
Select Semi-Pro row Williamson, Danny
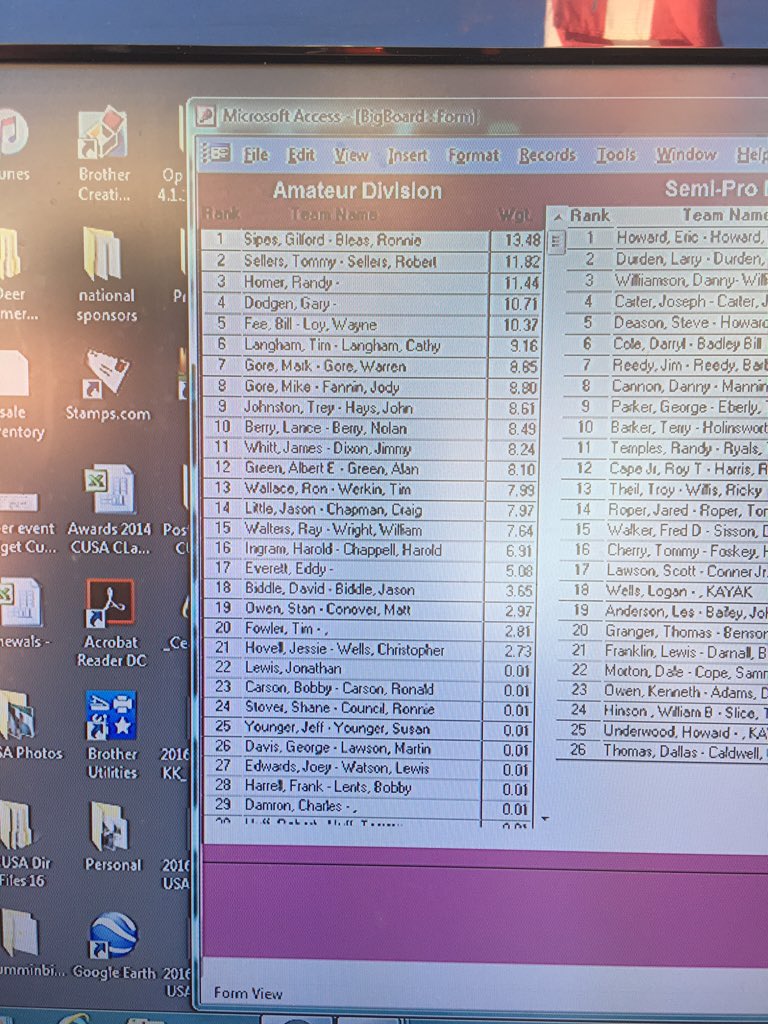point(666,281)
